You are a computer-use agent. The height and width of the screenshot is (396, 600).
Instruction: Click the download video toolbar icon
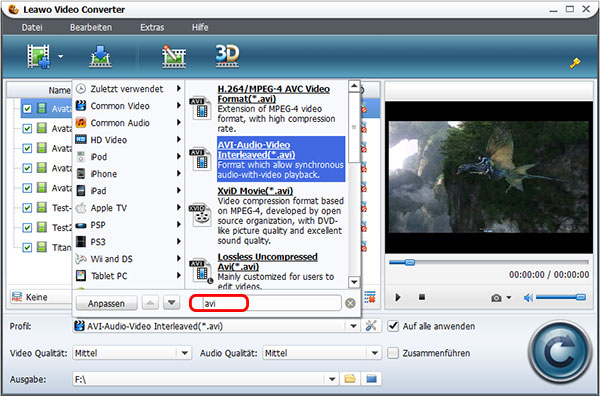(100, 56)
